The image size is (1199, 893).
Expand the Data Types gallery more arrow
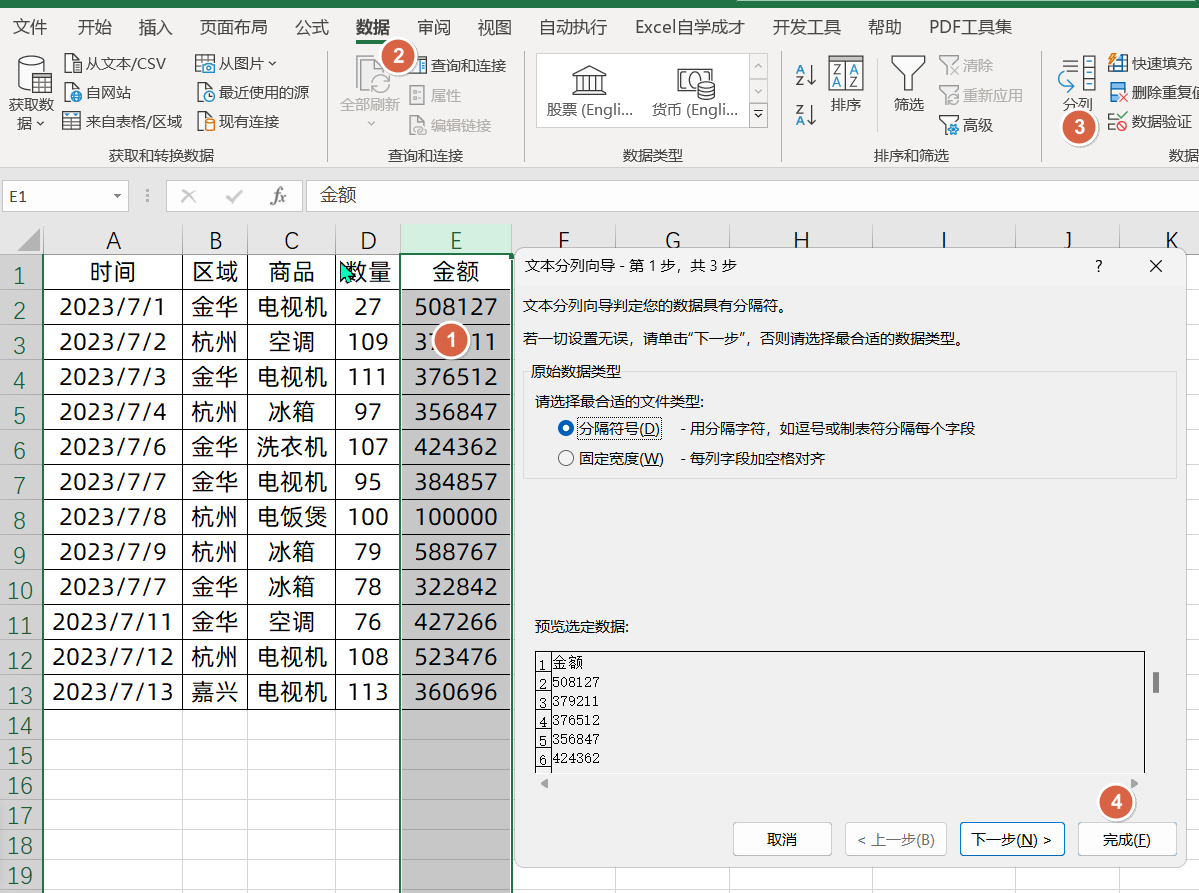point(759,115)
